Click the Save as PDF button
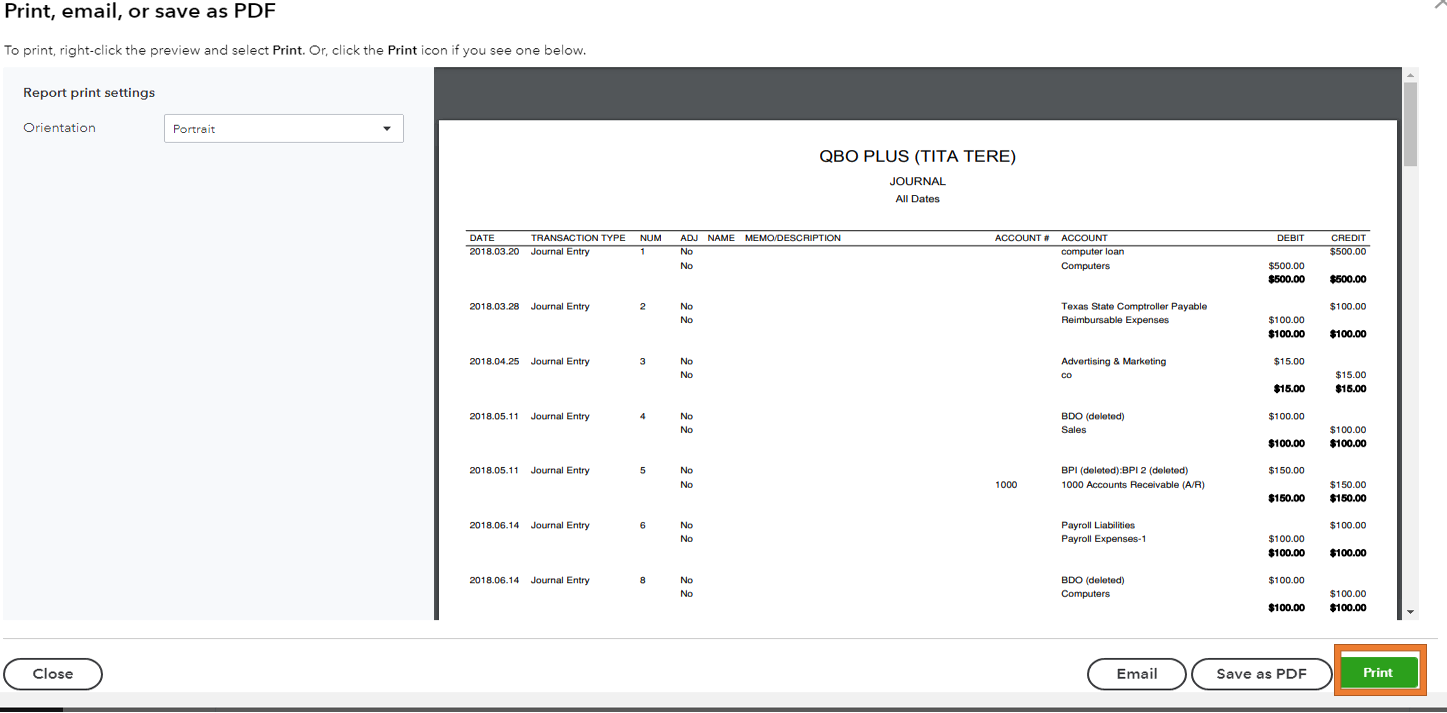The width and height of the screenshot is (1447, 713). click(x=1261, y=674)
